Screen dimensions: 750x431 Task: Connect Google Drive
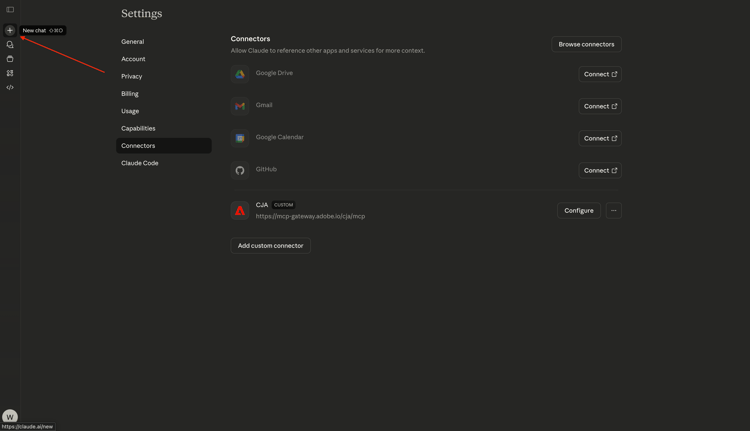(x=600, y=74)
